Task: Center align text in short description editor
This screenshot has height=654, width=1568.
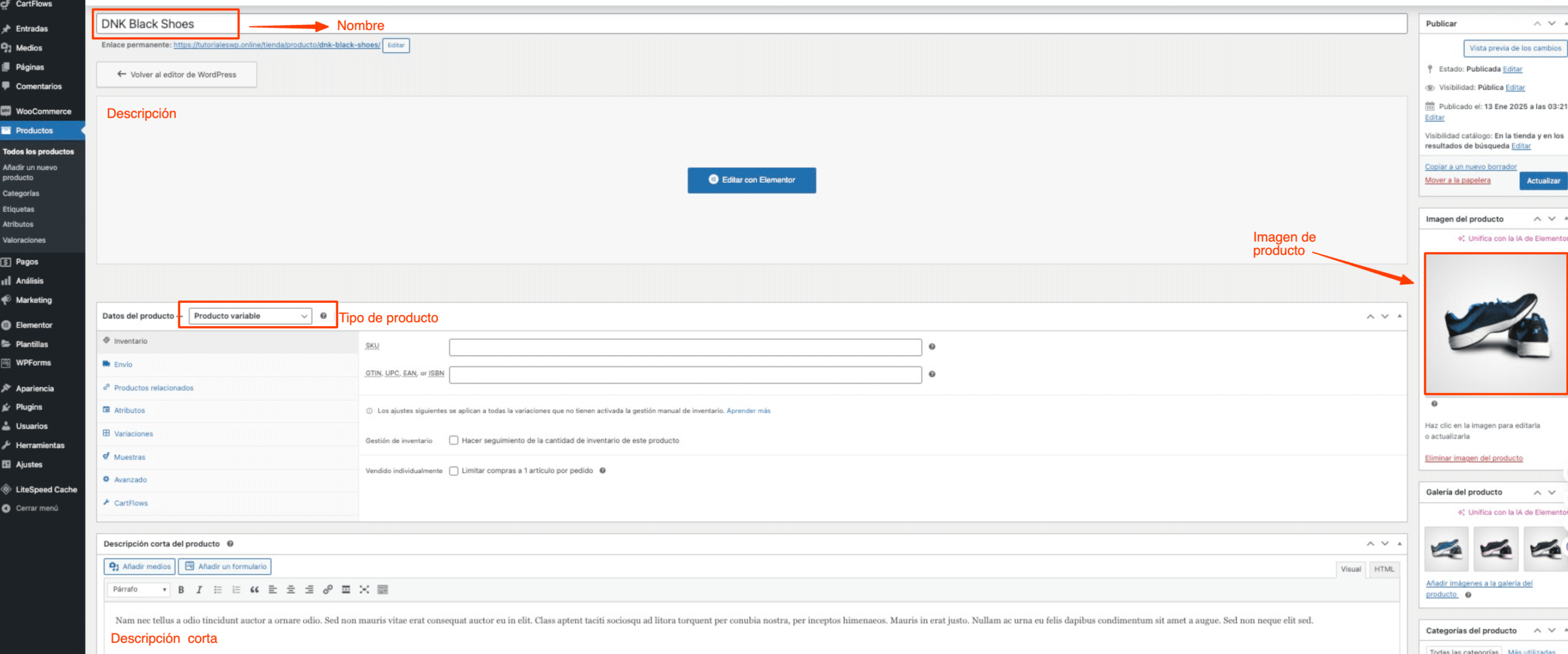Action: coord(291,590)
